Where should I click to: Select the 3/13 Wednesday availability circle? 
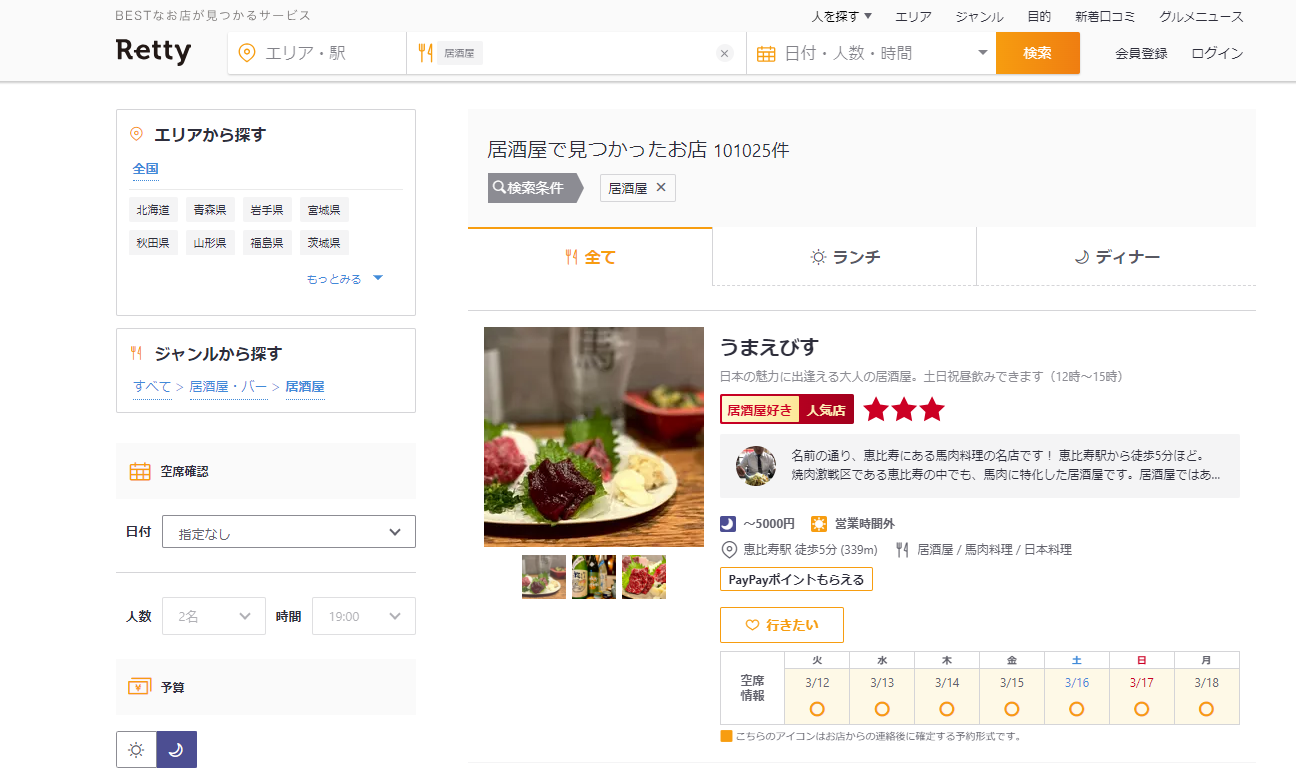(x=882, y=709)
